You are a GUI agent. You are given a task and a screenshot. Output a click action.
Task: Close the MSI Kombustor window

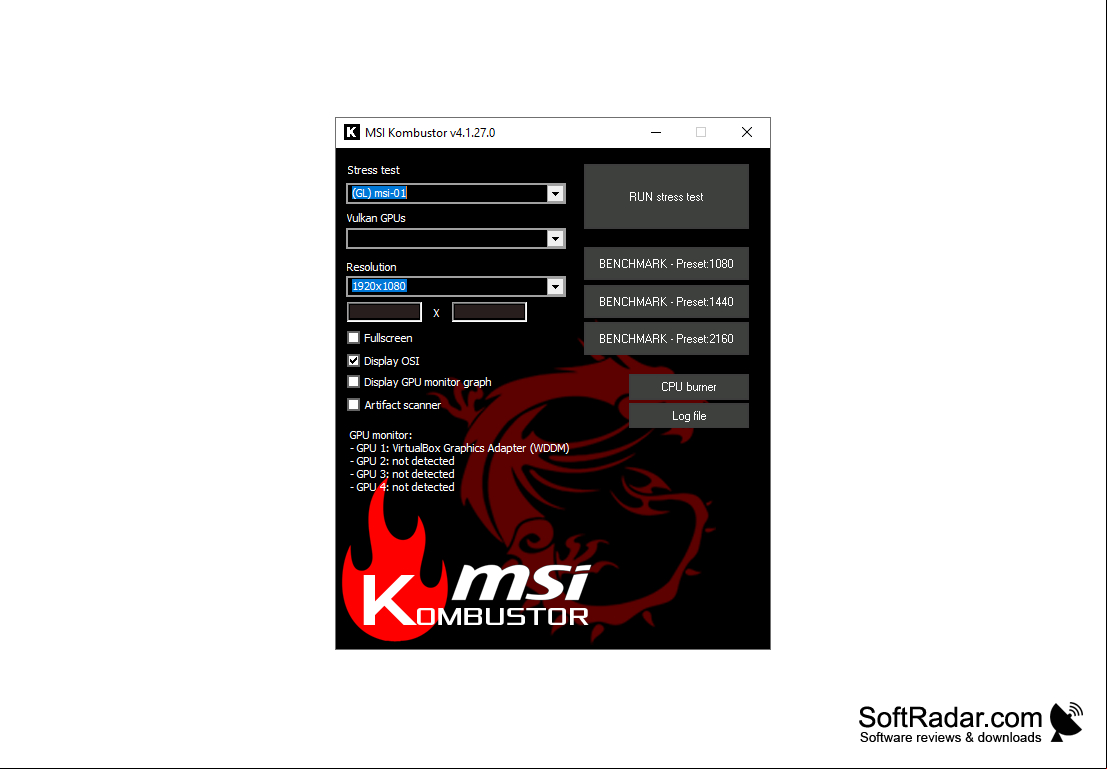(x=747, y=132)
